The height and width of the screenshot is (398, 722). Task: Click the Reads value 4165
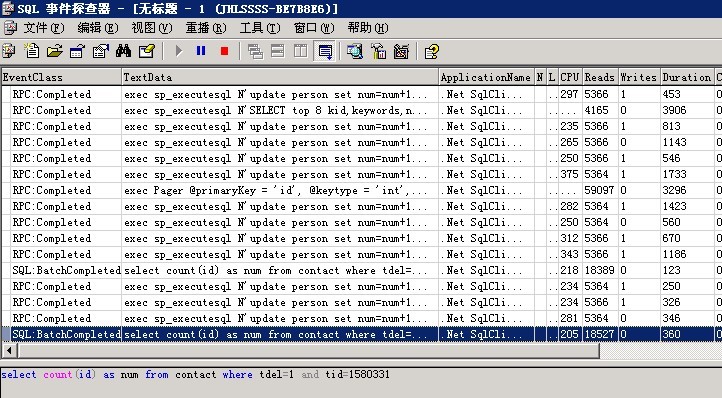(x=596, y=110)
